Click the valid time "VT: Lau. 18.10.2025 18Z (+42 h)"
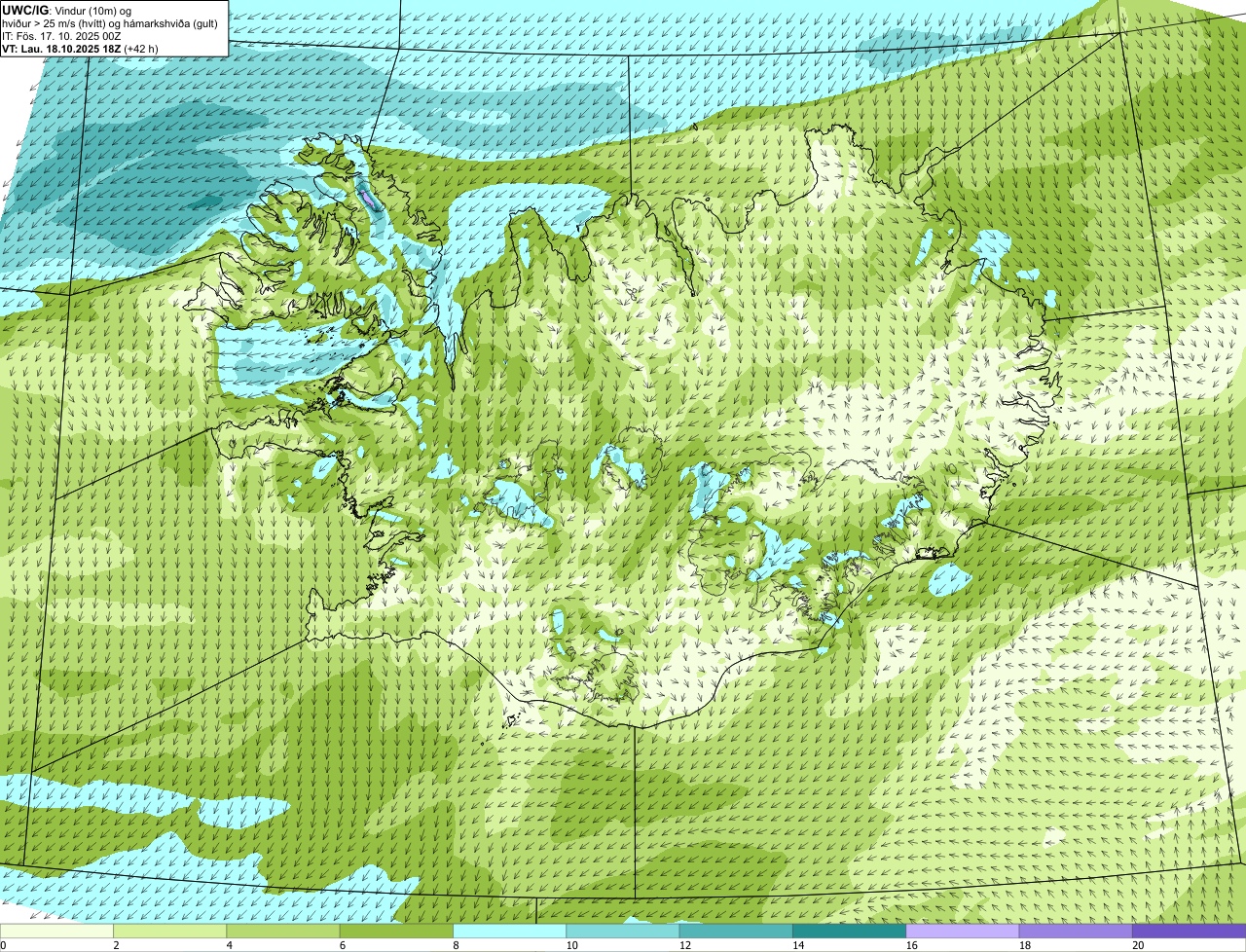The height and width of the screenshot is (952, 1246). pyautogui.click(x=80, y=48)
